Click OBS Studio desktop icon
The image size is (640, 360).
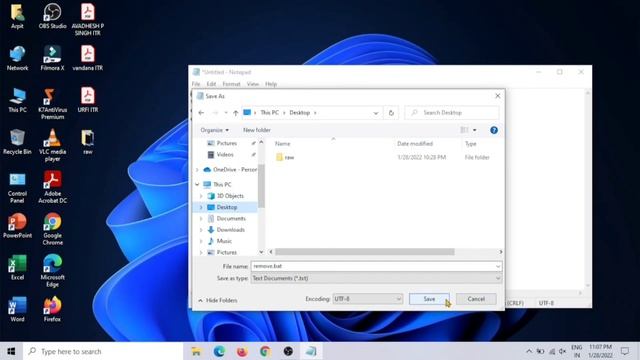[x=52, y=16]
